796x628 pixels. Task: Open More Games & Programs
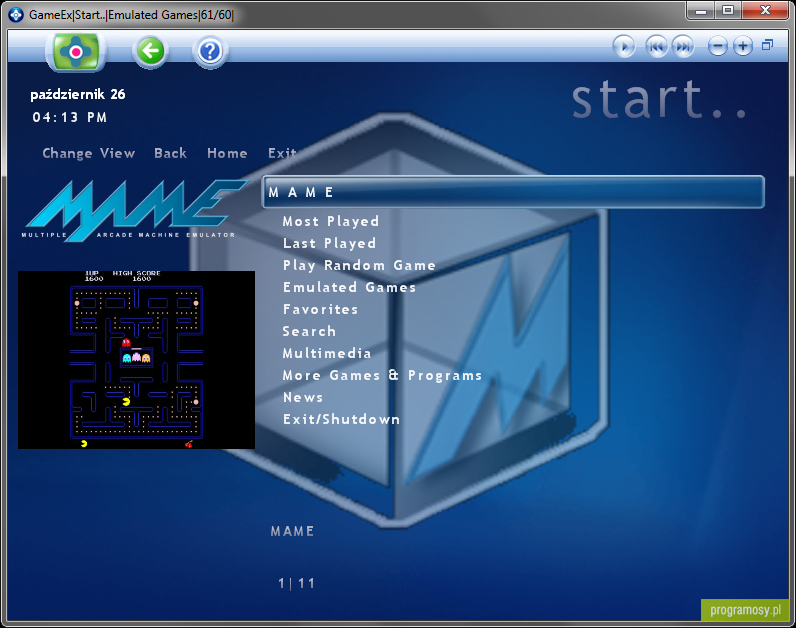coord(382,375)
